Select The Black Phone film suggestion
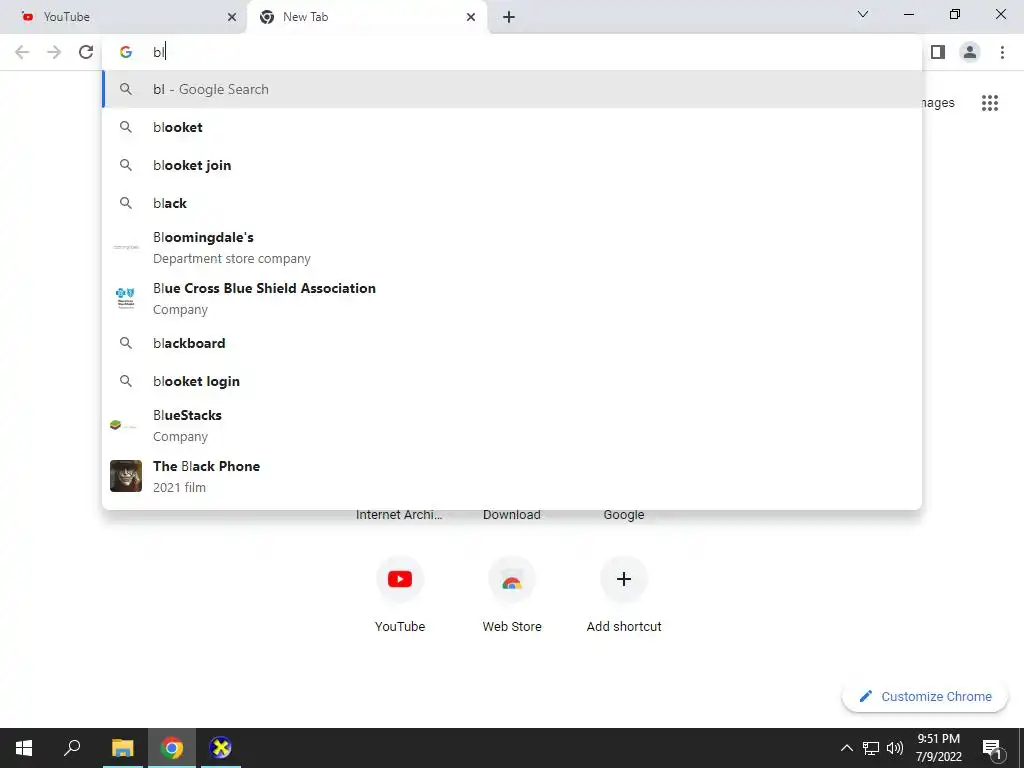 (x=512, y=476)
